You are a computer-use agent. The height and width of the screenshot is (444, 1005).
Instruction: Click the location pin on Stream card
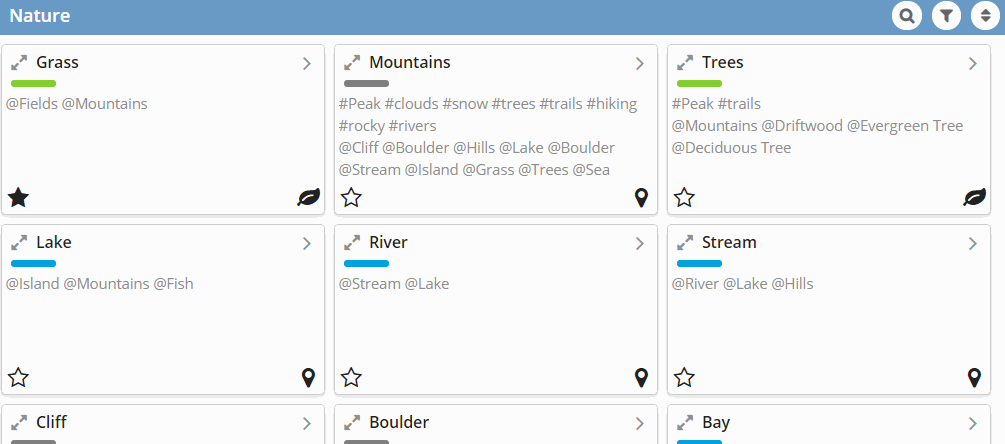click(x=974, y=378)
